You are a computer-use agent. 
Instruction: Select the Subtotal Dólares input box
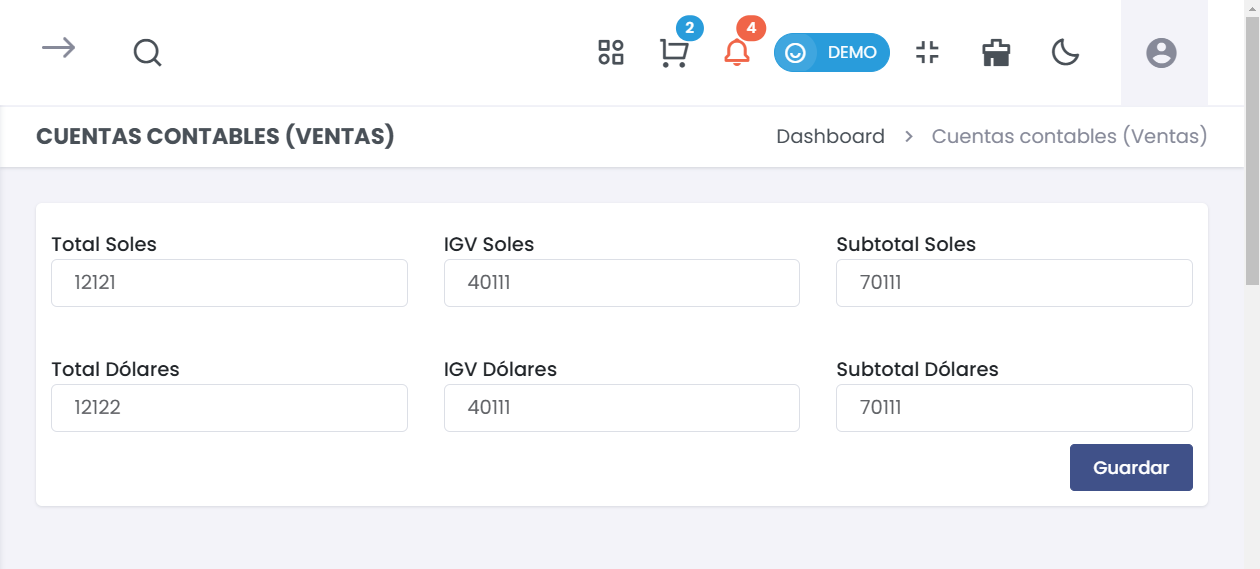[x=1014, y=408]
